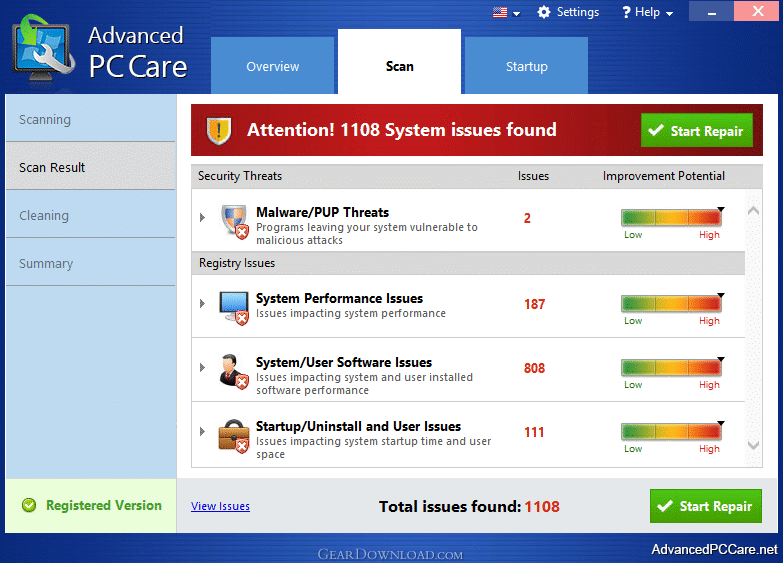The height and width of the screenshot is (563, 783).
Task: Click the yellow warning shield icon in banner
Action: 219,130
